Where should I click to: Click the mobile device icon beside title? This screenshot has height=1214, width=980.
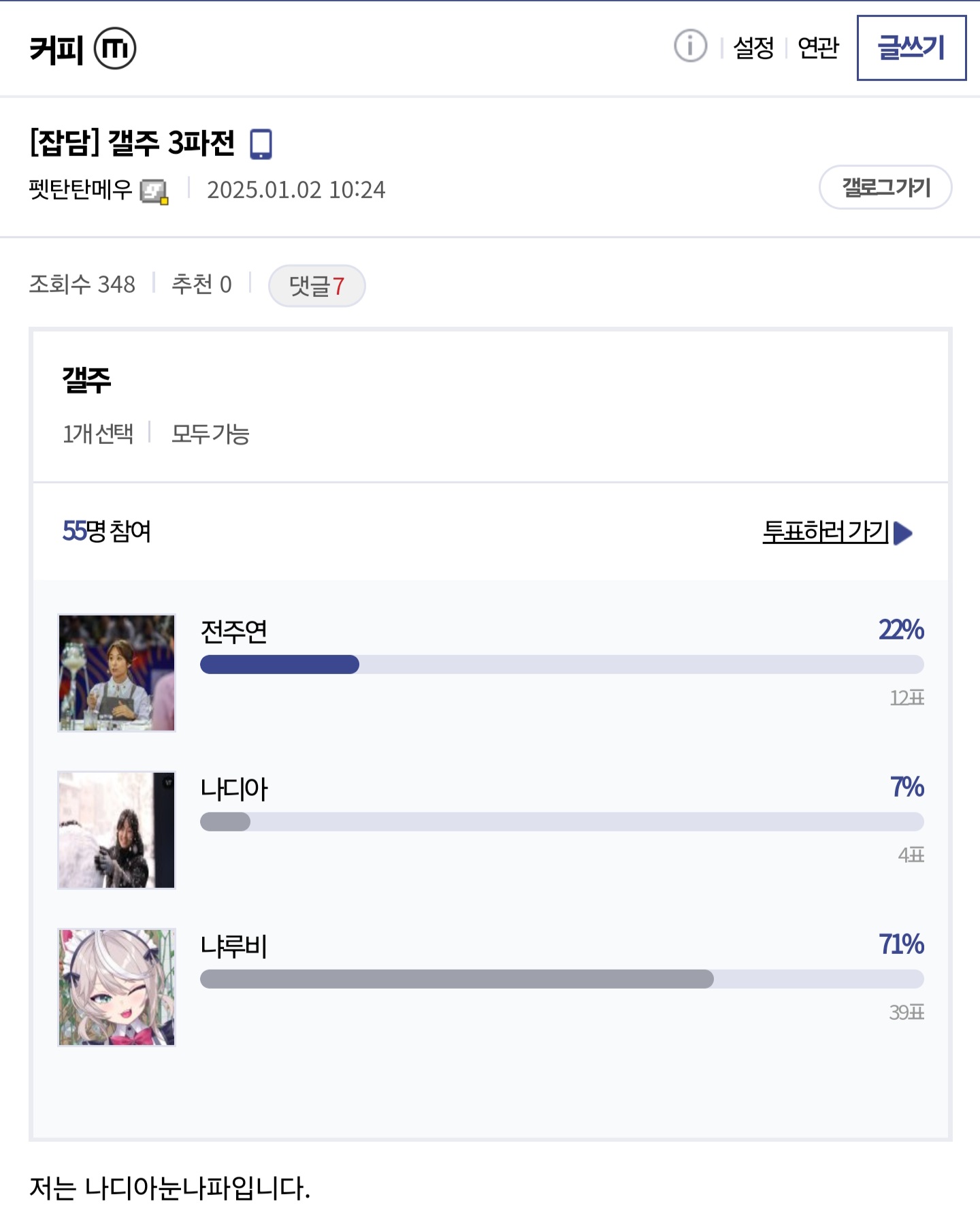click(x=261, y=144)
